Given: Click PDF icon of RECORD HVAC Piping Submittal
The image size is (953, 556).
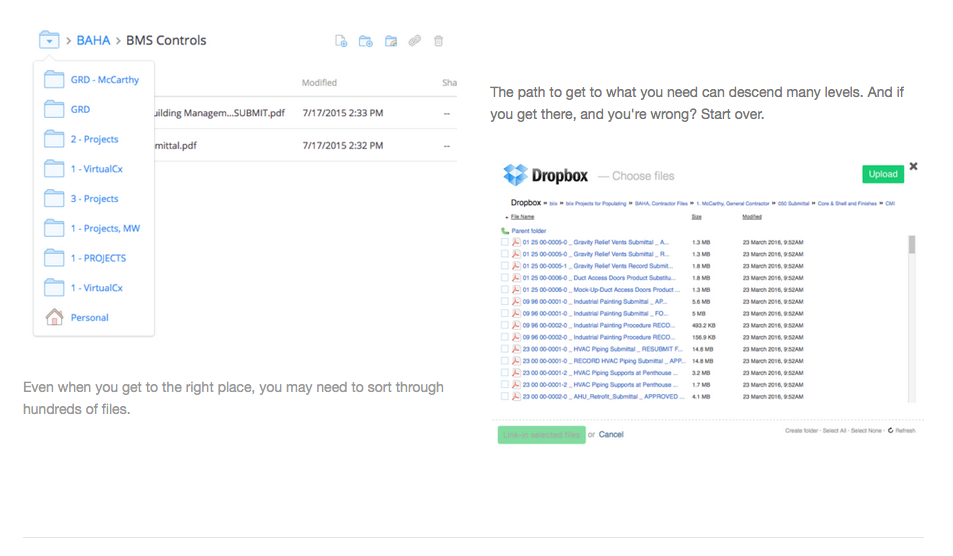Looking at the screenshot, I should point(516,361).
